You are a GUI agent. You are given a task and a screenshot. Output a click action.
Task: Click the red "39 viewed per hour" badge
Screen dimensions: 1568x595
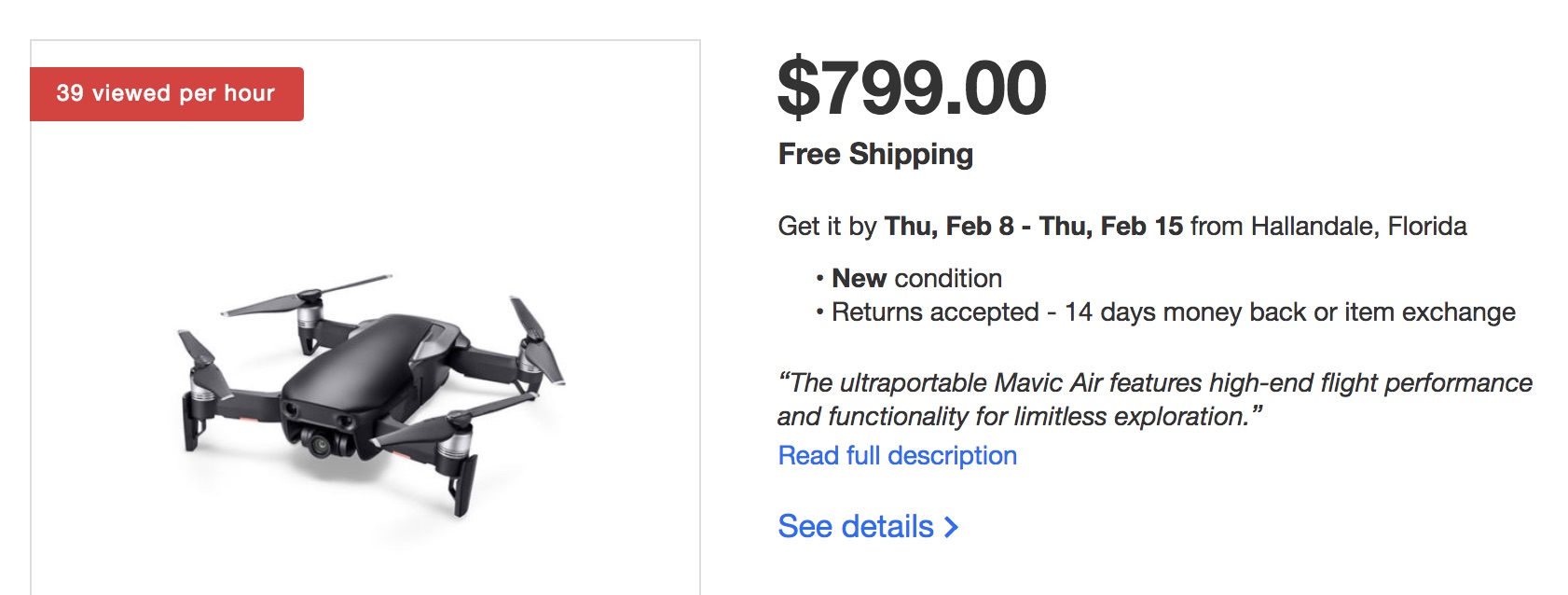tap(166, 93)
